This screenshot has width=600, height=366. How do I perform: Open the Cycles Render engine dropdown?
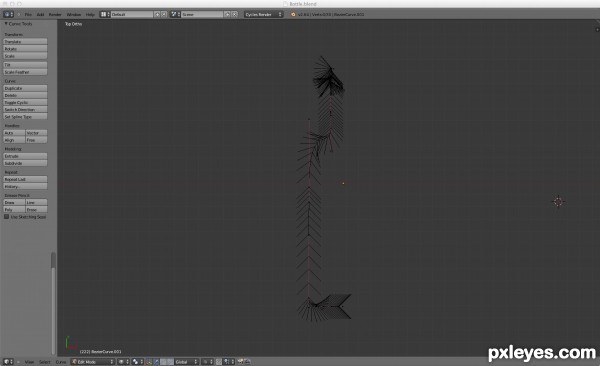(x=263, y=14)
